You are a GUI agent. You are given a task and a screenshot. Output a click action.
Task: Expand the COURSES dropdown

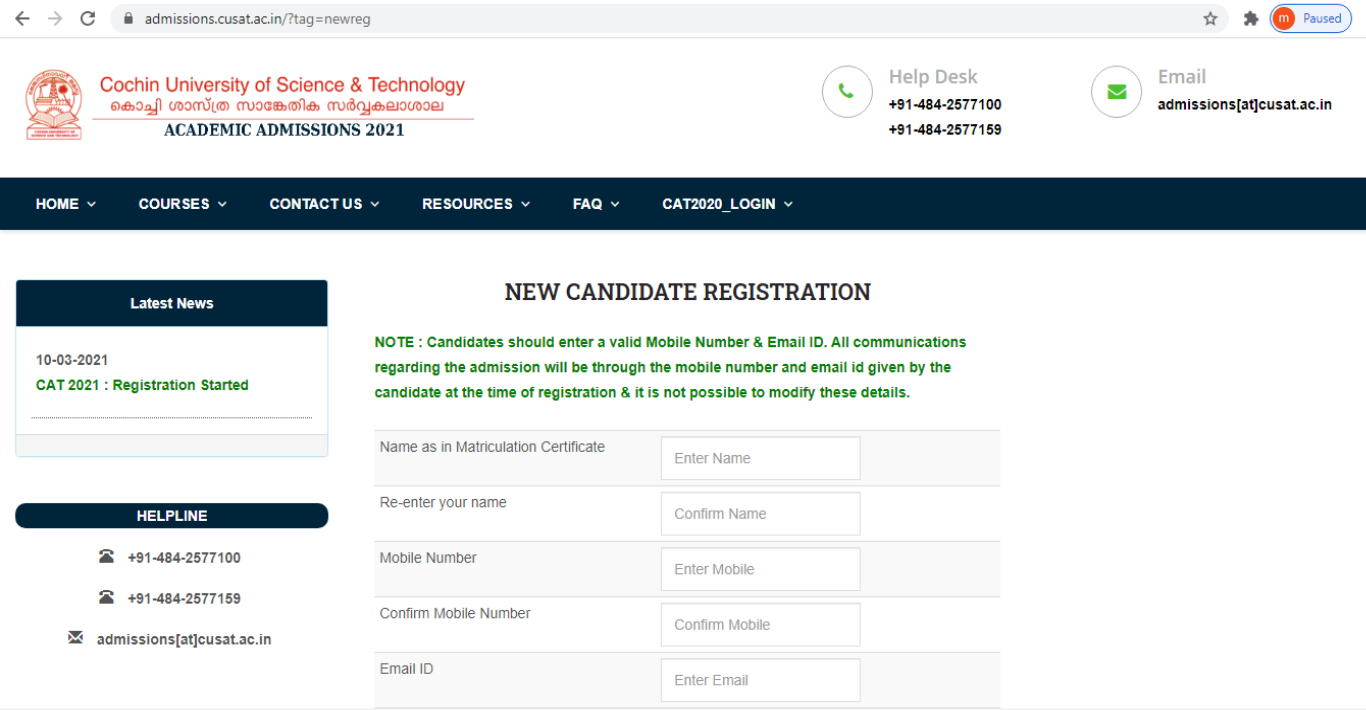coord(182,203)
